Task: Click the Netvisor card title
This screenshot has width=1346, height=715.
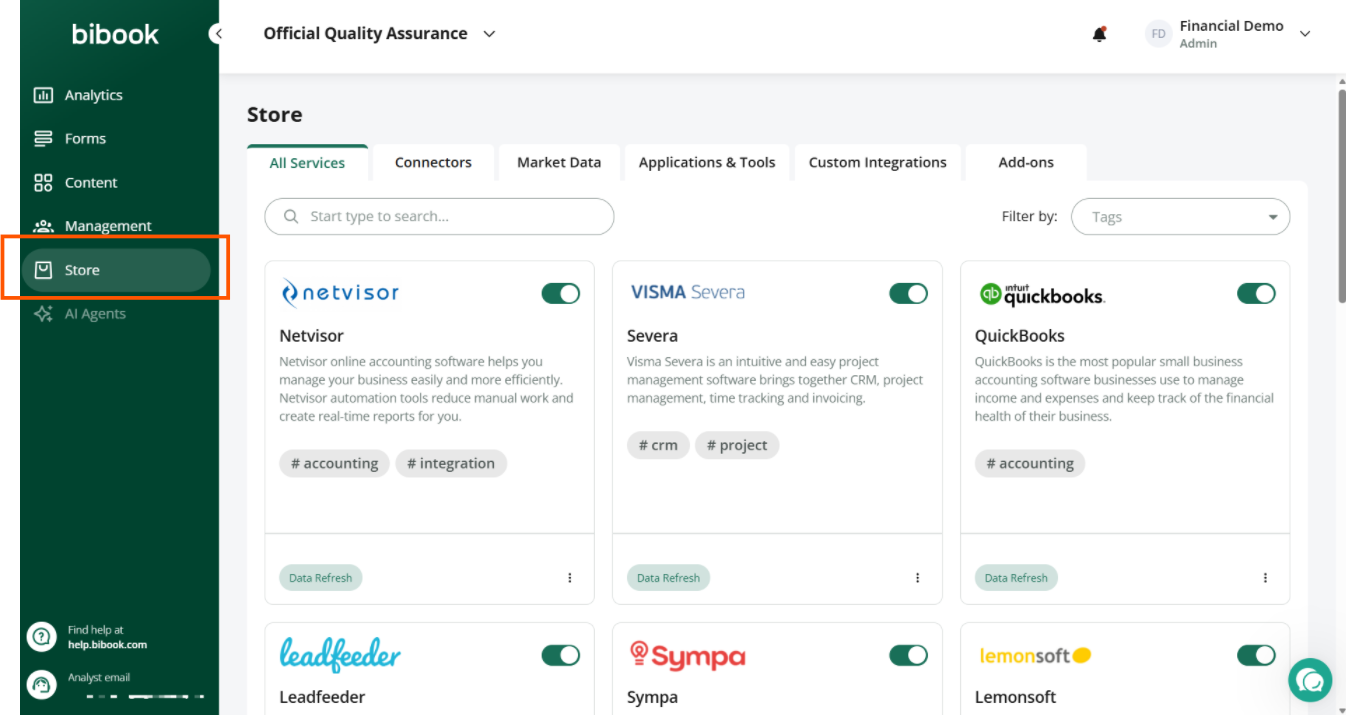Action: pos(311,336)
